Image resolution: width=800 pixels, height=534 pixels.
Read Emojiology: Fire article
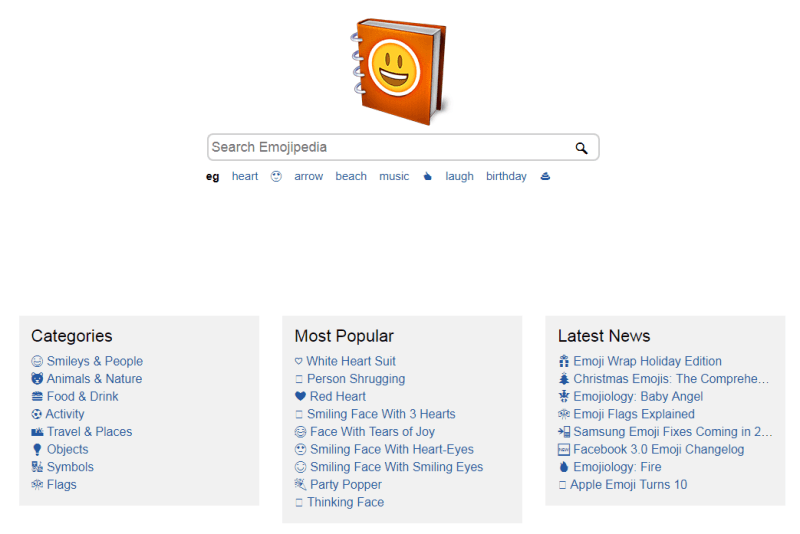tap(617, 467)
